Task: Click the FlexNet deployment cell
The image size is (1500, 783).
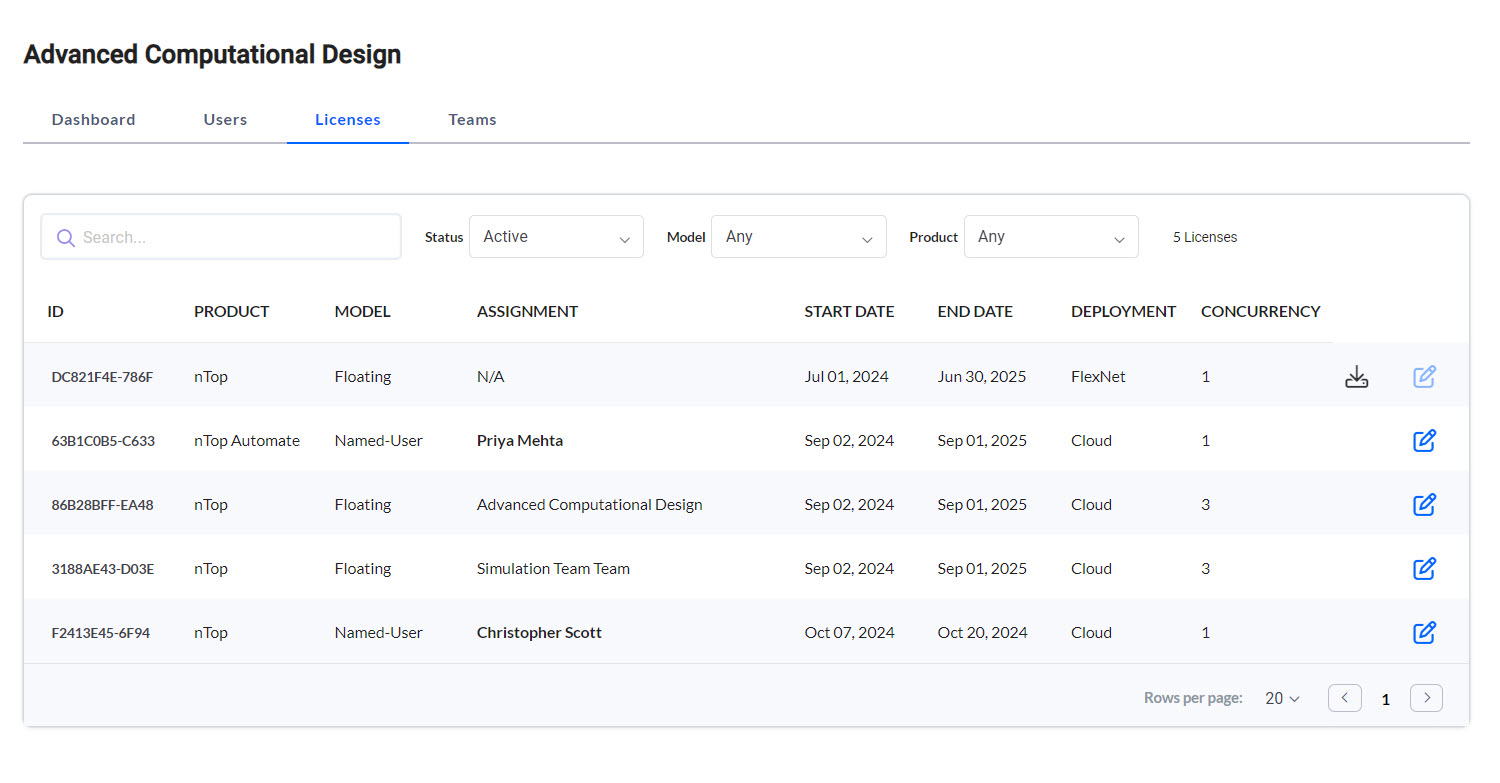Action: tap(1098, 377)
